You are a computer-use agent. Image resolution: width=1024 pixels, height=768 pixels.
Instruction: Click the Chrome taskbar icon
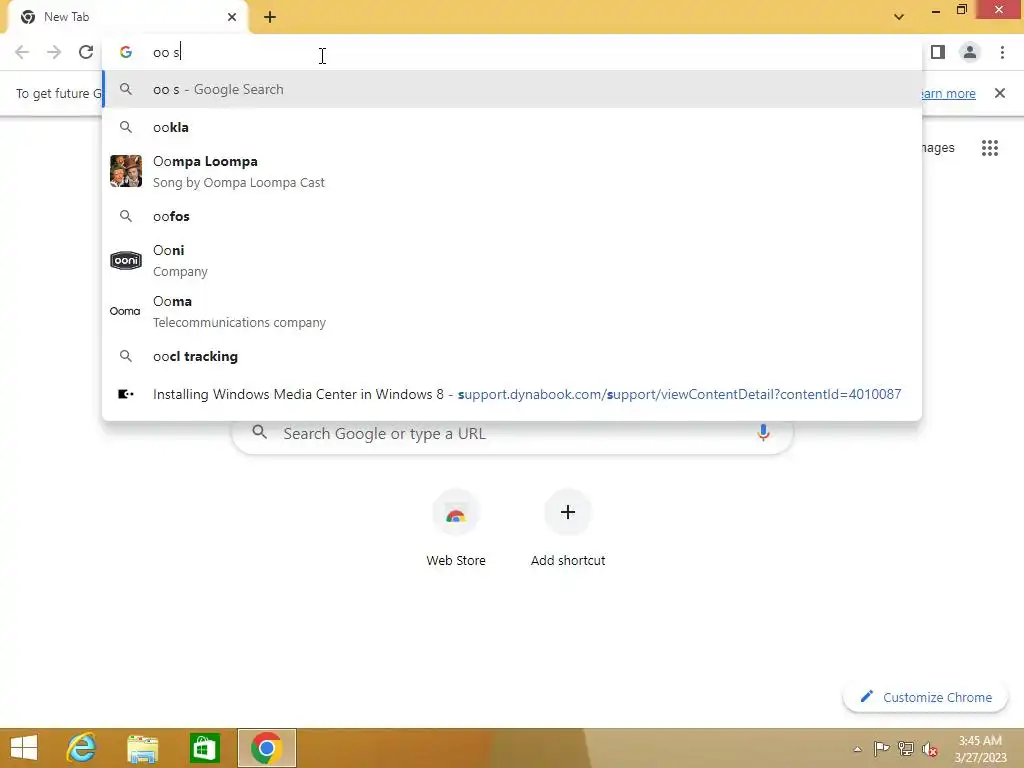(x=266, y=748)
